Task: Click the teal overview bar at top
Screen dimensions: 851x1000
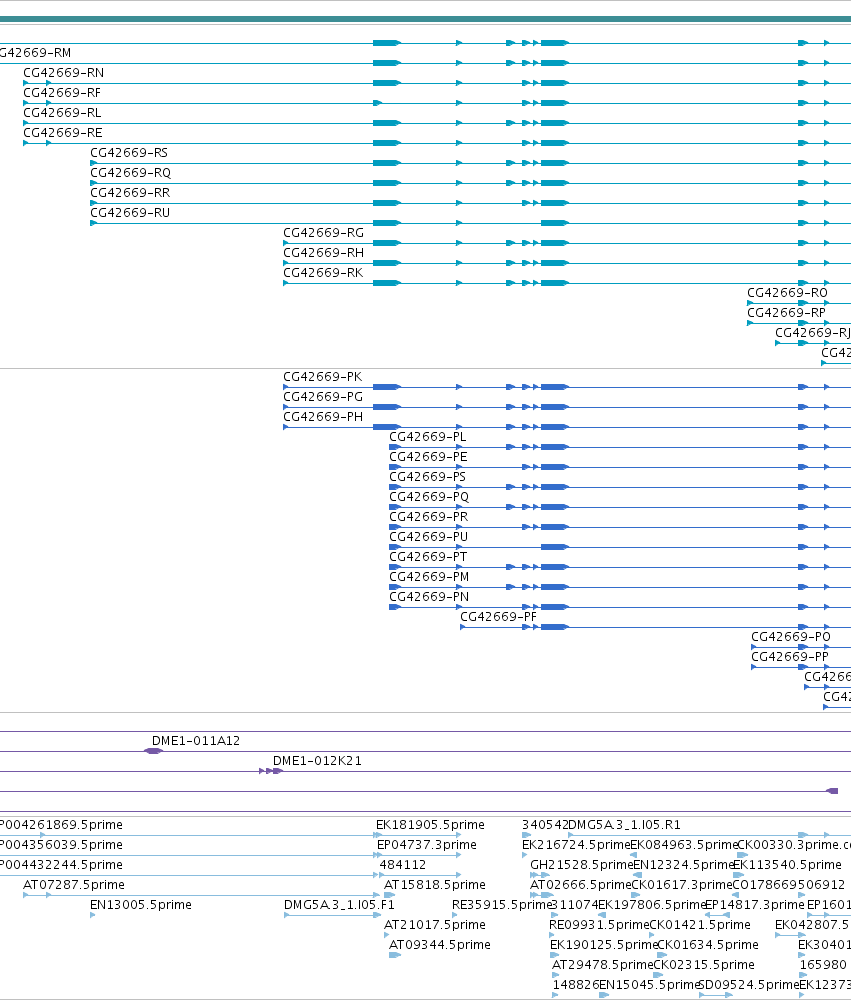Action: 426,19
